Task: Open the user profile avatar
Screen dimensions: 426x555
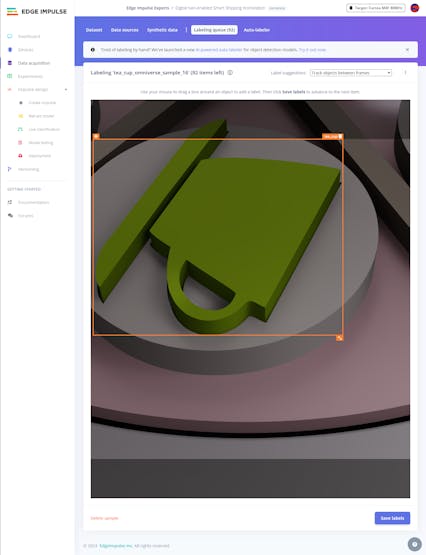Action: coord(415,8)
